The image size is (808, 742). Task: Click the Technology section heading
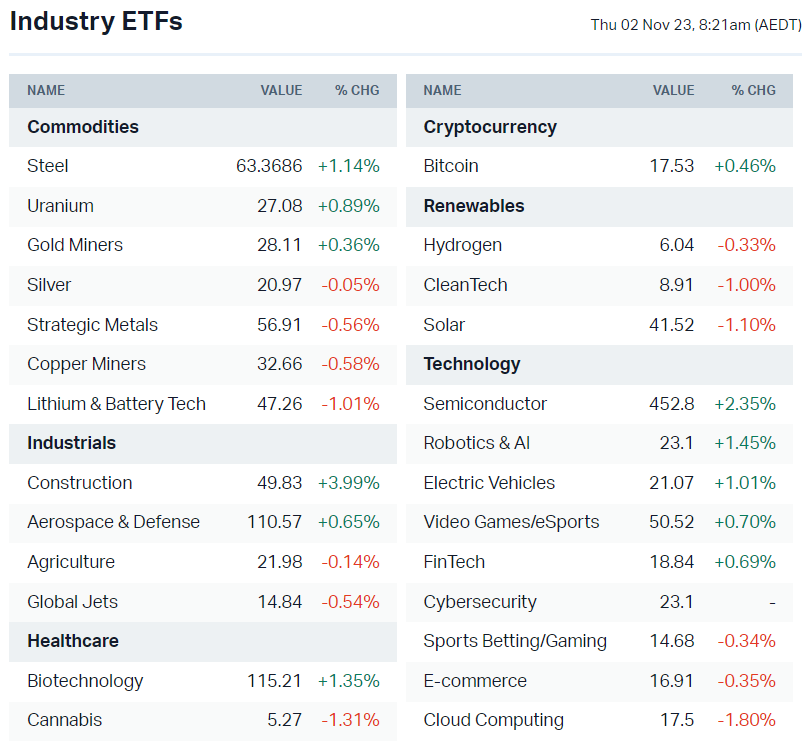472,364
